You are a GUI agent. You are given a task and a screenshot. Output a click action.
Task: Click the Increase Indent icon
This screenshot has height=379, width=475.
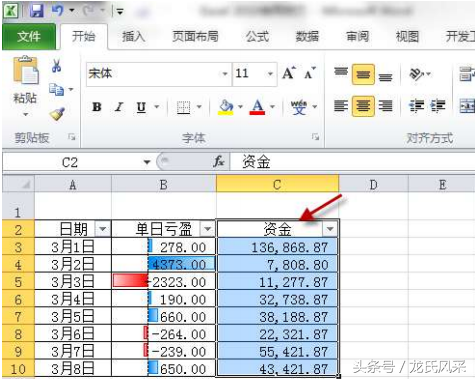click(438, 106)
